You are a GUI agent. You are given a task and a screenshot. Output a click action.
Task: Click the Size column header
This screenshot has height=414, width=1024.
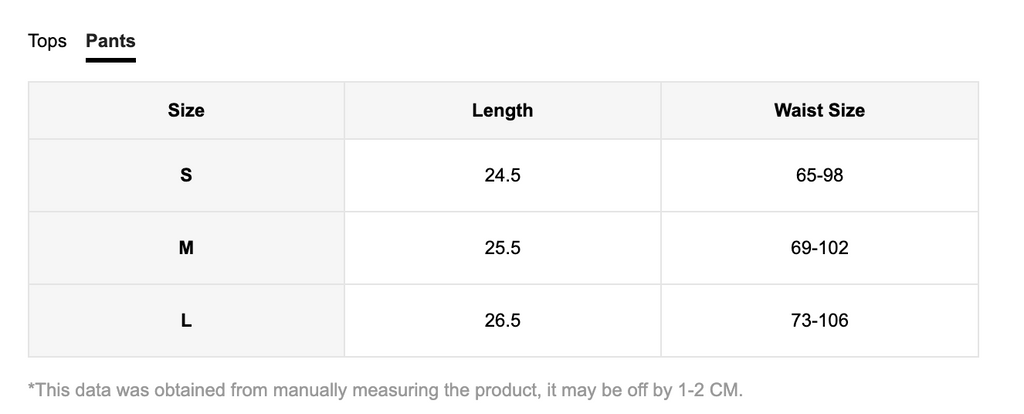[186, 110]
